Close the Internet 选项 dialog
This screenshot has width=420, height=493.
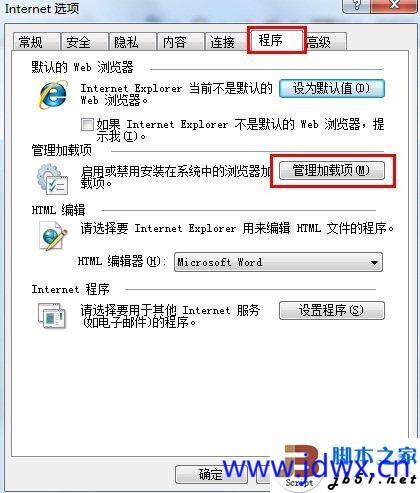click(x=395, y=5)
